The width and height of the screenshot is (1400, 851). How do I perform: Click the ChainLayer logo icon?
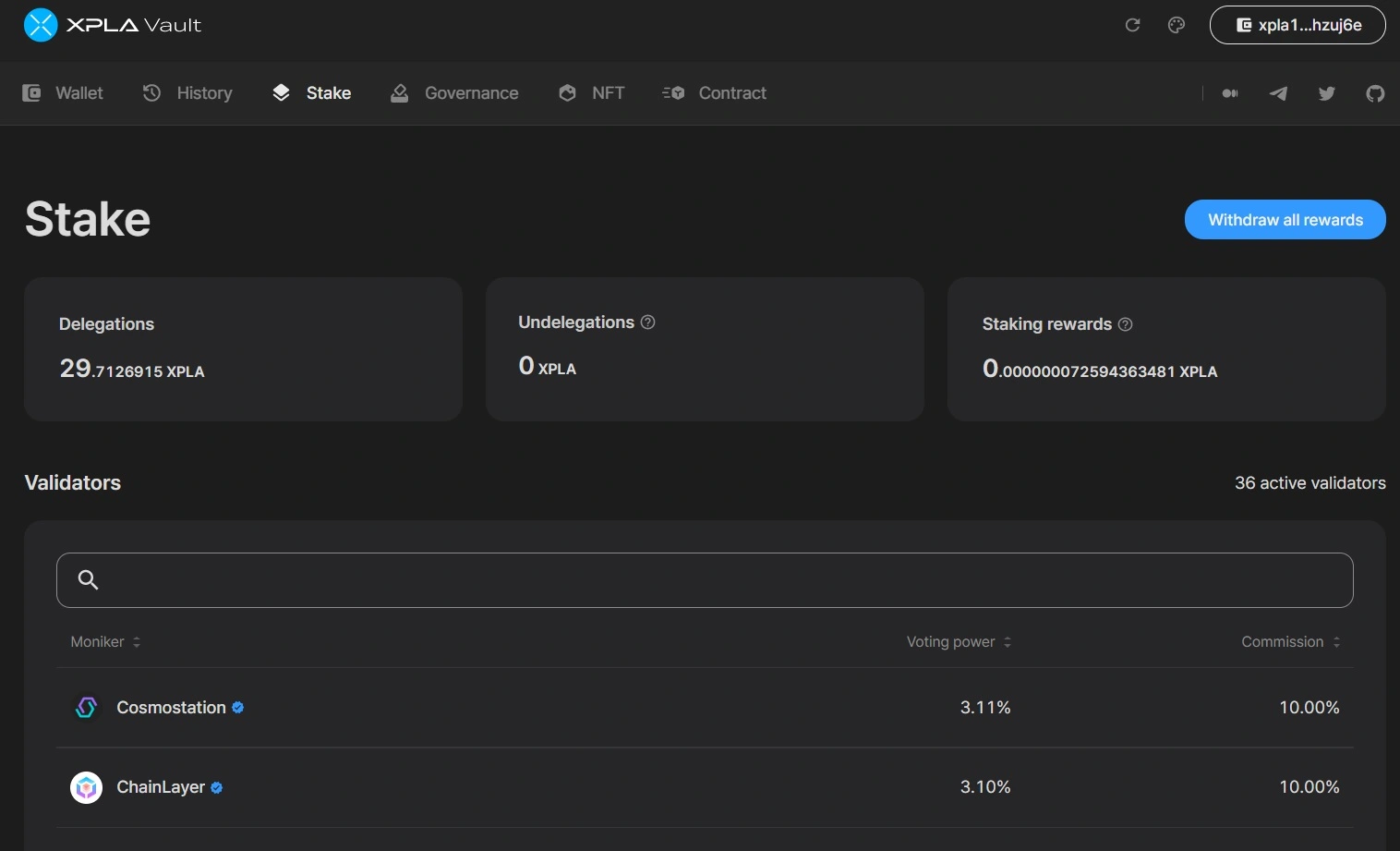86,787
